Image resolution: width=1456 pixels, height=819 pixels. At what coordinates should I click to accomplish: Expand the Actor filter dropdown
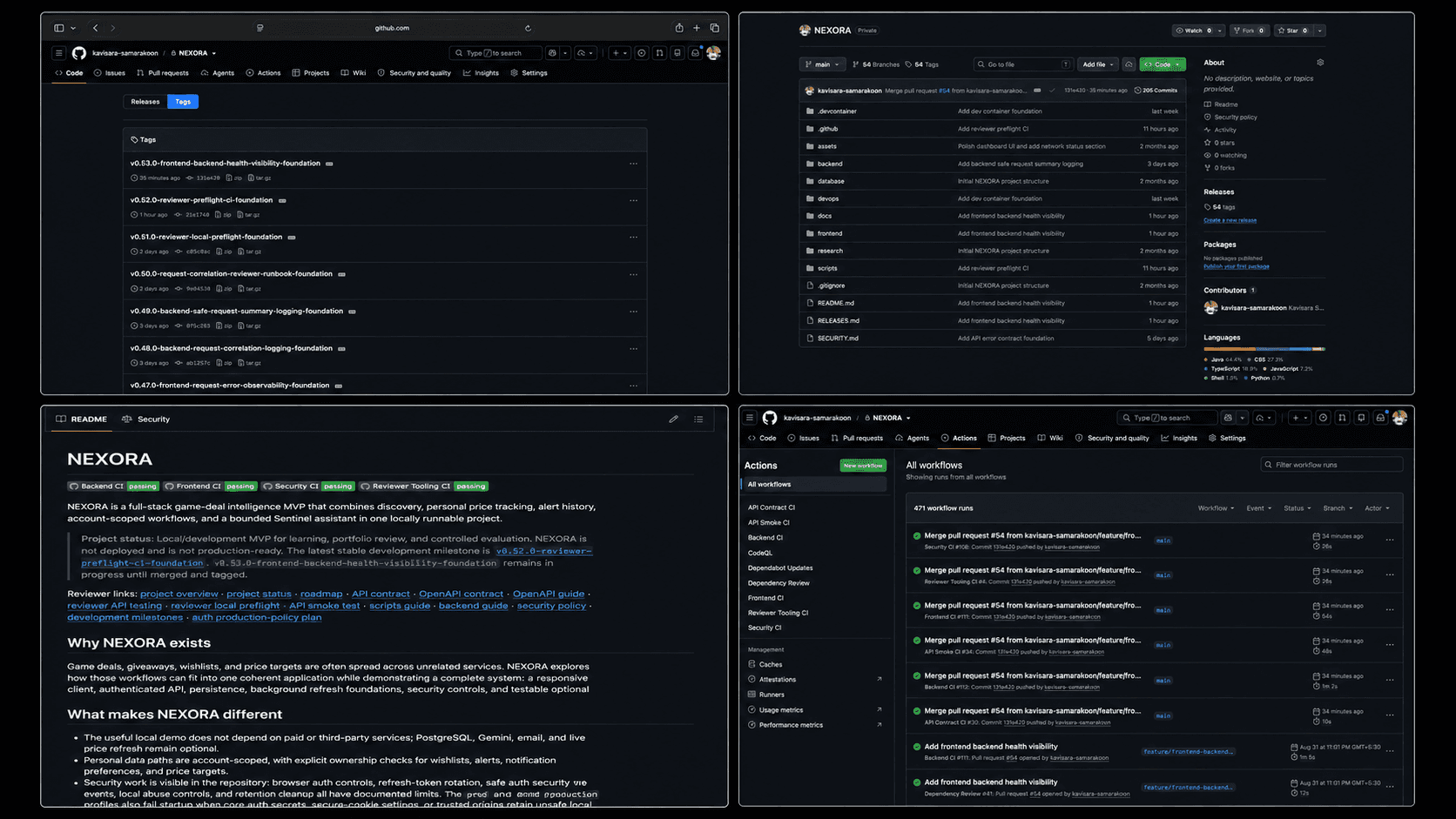1377,508
